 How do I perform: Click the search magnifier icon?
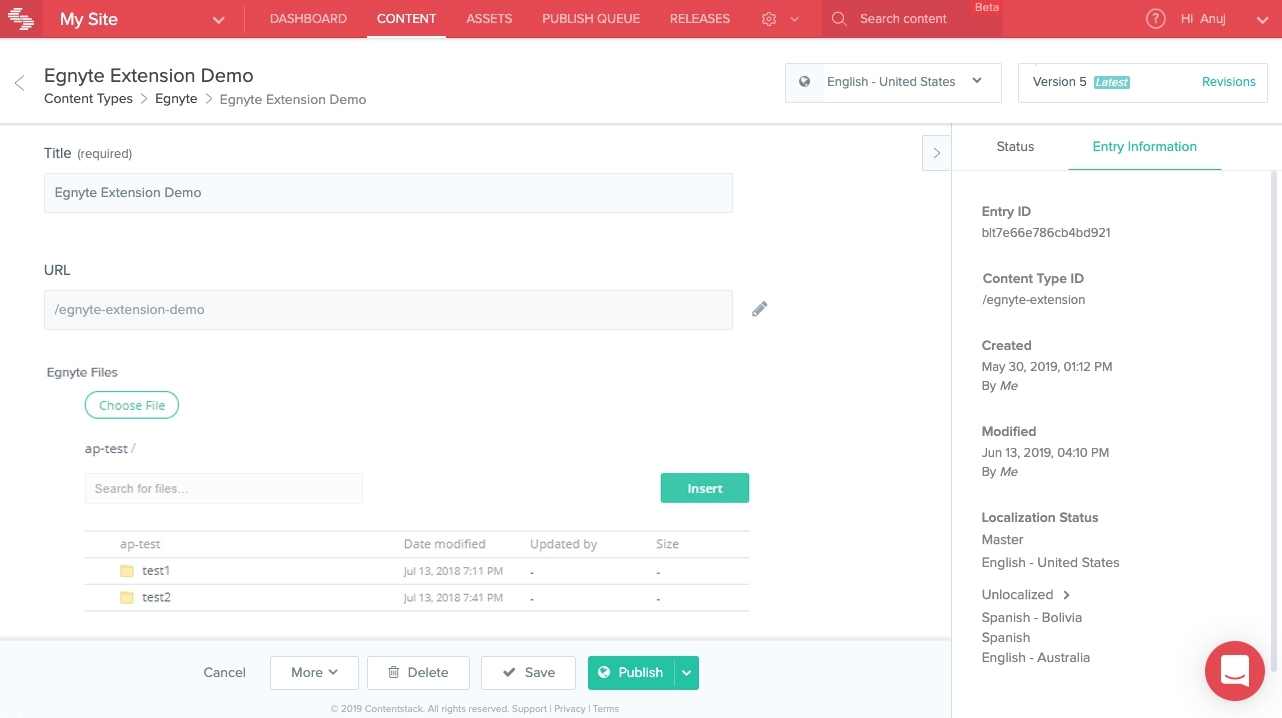839,19
